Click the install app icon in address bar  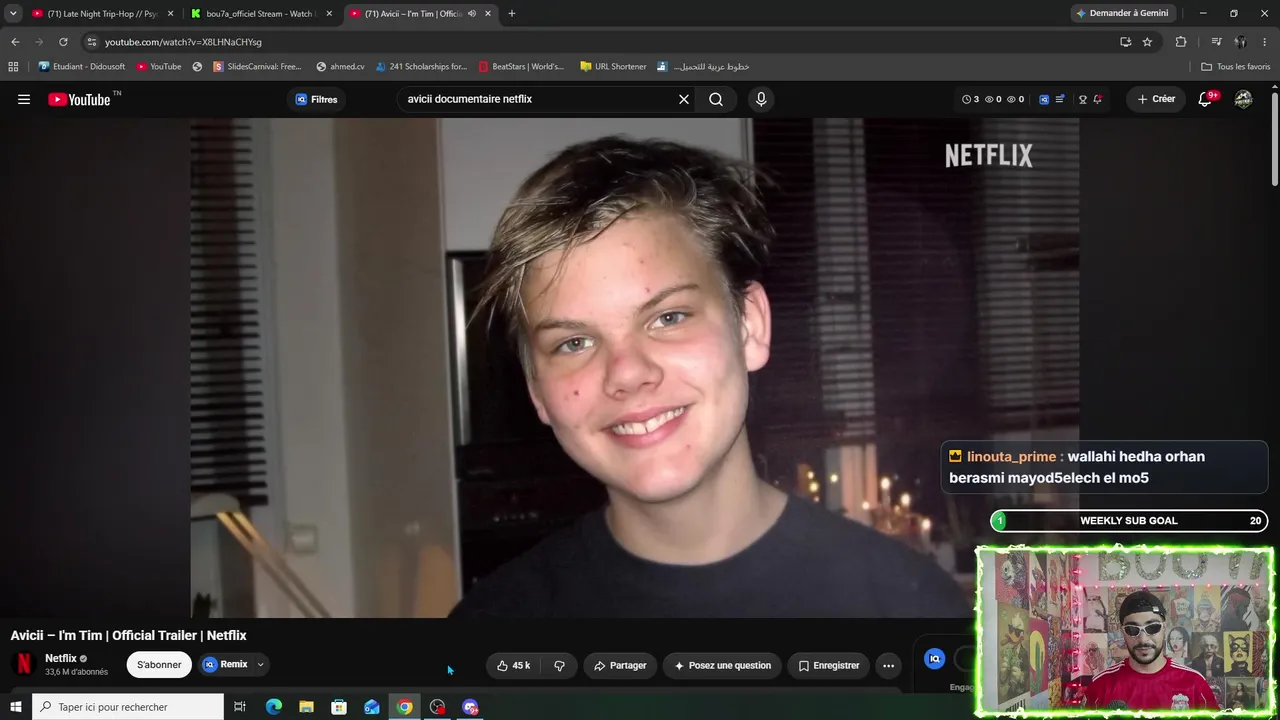tap(1125, 42)
